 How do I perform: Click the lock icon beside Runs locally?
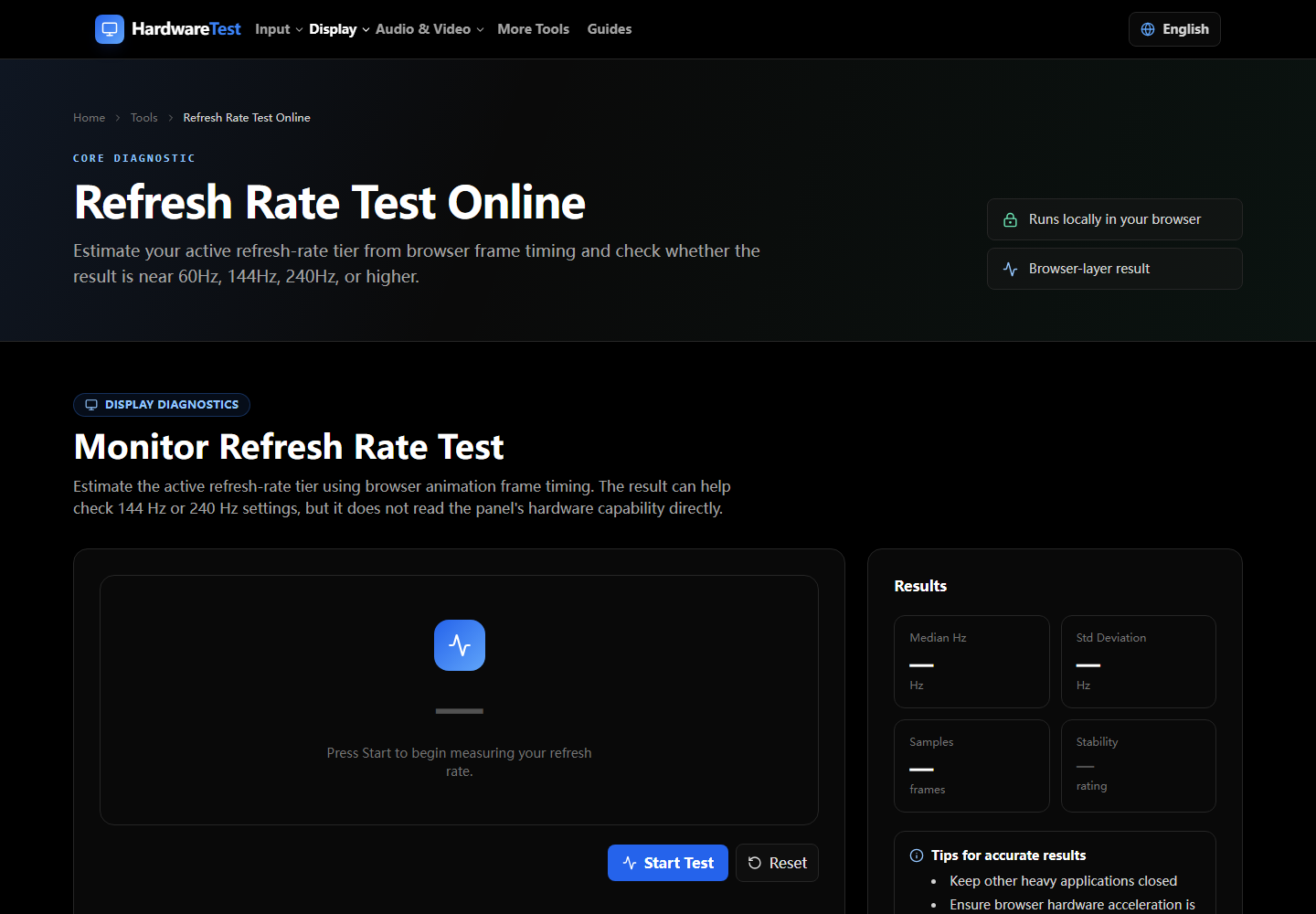(x=1010, y=219)
